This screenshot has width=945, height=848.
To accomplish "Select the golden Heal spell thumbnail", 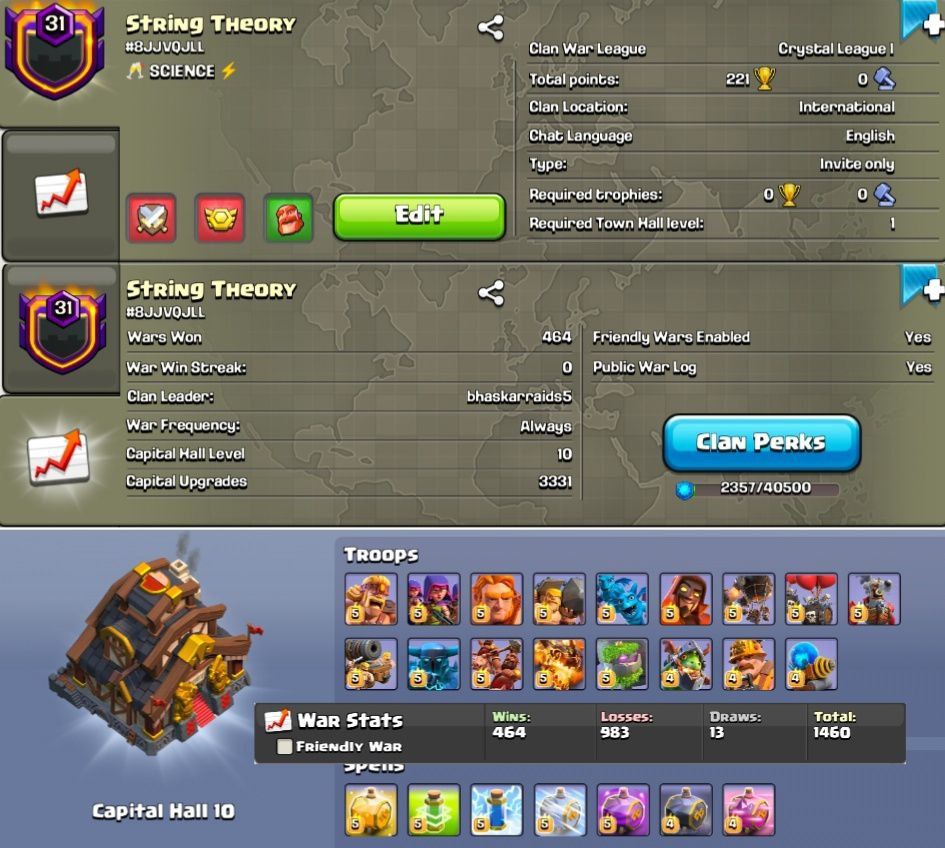I will click(x=371, y=810).
